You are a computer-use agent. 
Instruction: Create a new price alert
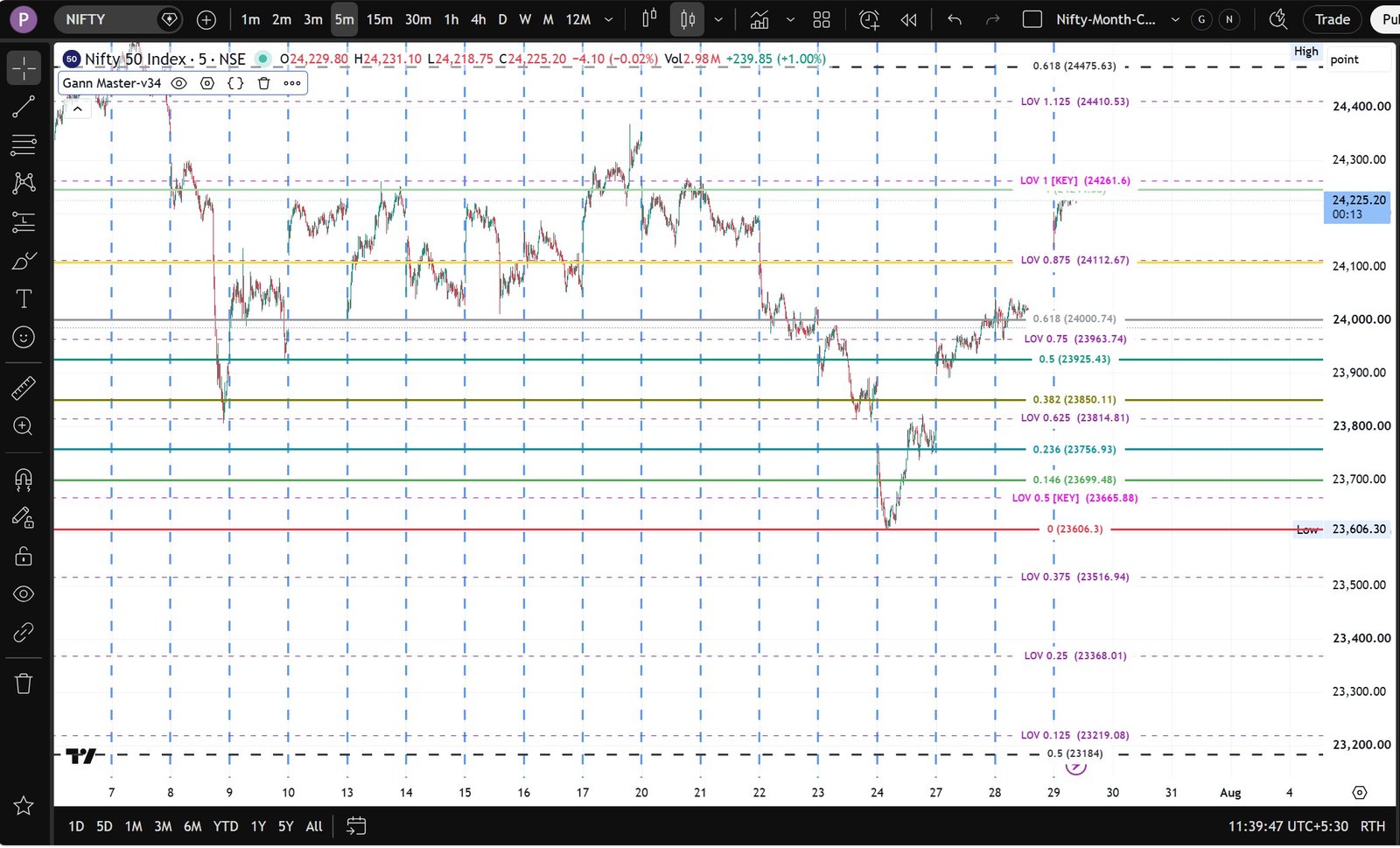pos(869,19)
